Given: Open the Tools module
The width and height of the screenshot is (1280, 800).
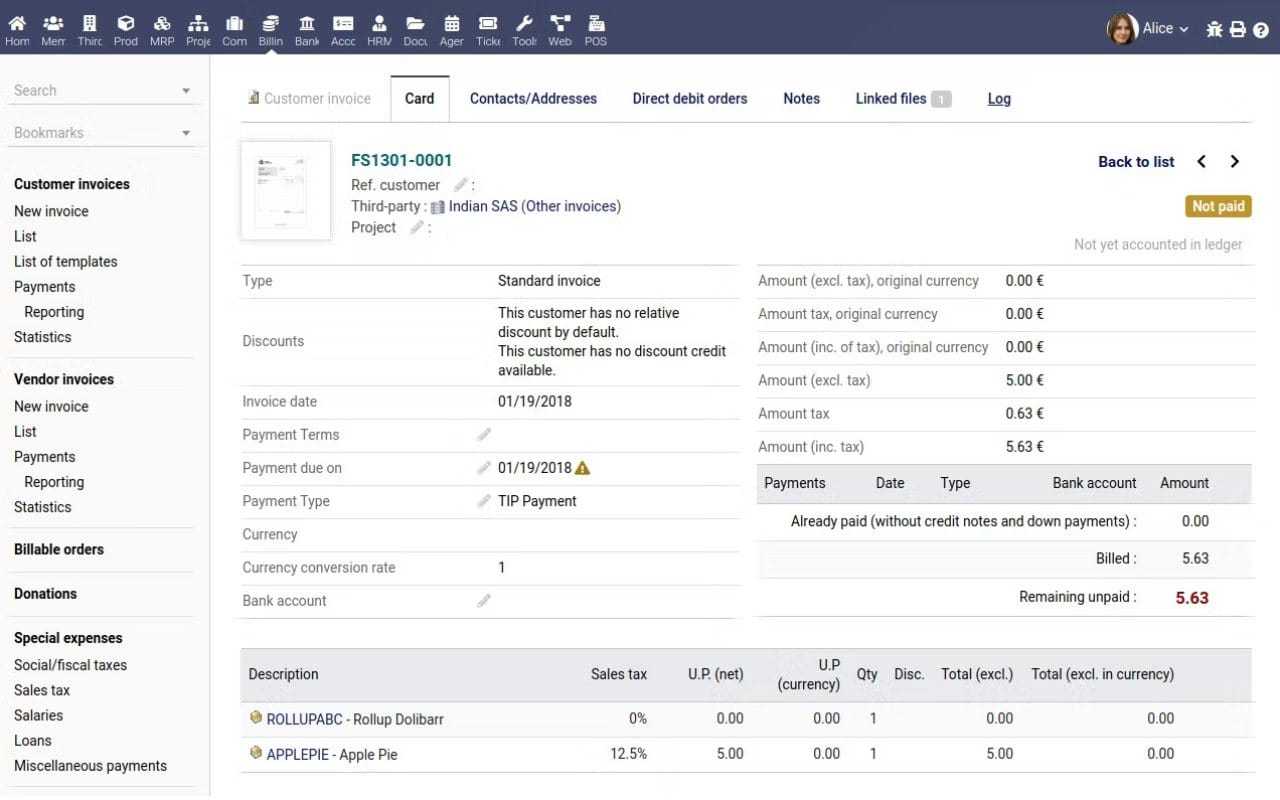Looking at the screenshot, I should tap(523, 29).
